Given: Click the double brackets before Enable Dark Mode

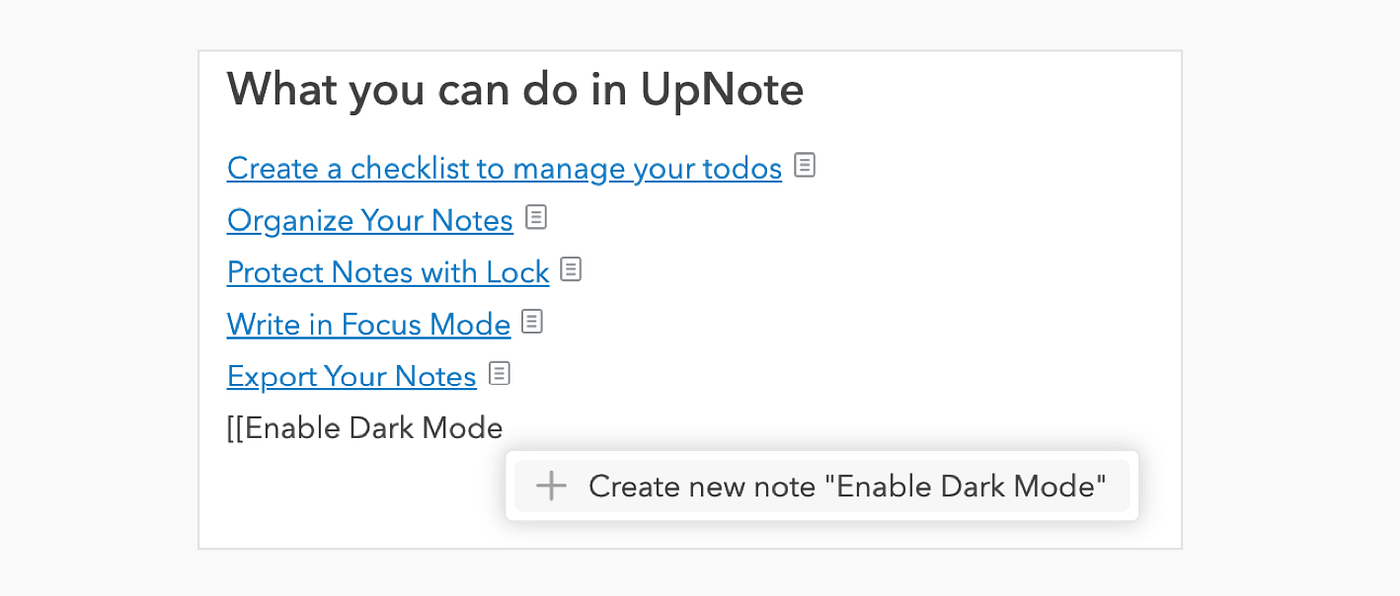Looking at the screenshot, I should tap(235, 429).
